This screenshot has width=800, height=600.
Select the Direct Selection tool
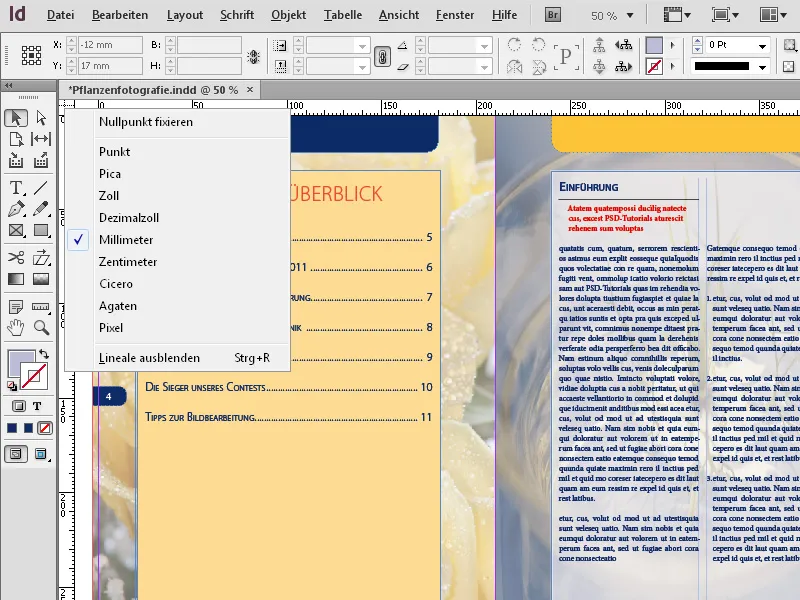click(x=41, y=118)
